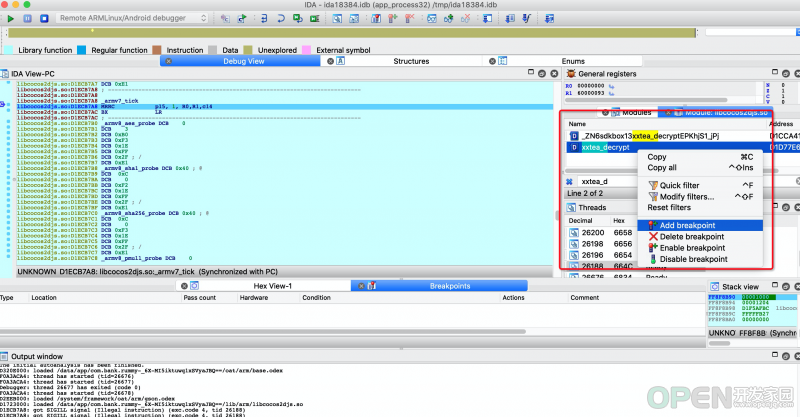Viewport: 800px width, 417px height.
Task: Select thread 26200 in Threads list
Action: pyautogui.click(x=601, y=232)
